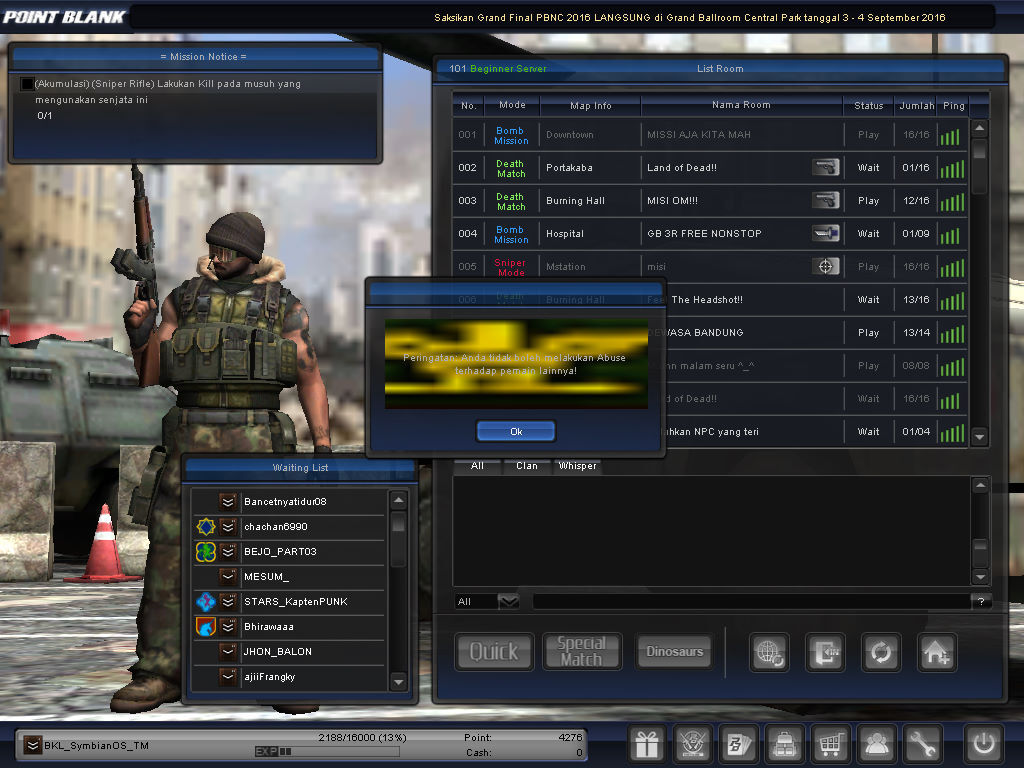Click rank badge beside Bancetnyatidur08
Viewport: 1024px width, 768px height.
[228, 502]
